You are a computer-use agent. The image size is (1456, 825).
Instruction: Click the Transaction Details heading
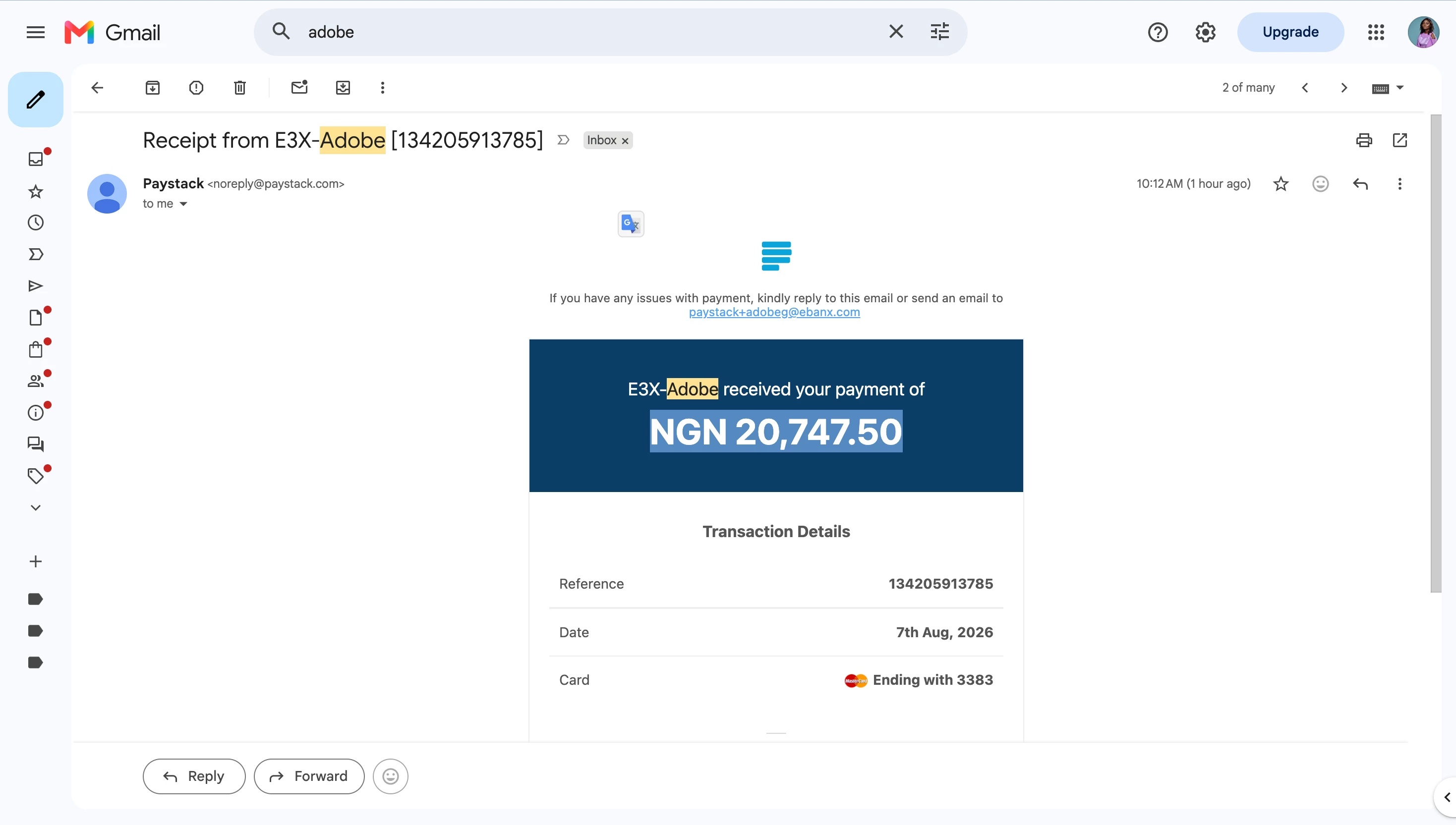tap(776, 532)
